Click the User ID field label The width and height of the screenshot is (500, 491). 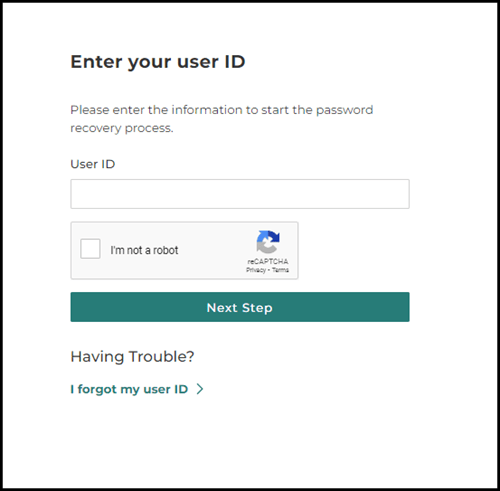93,164
